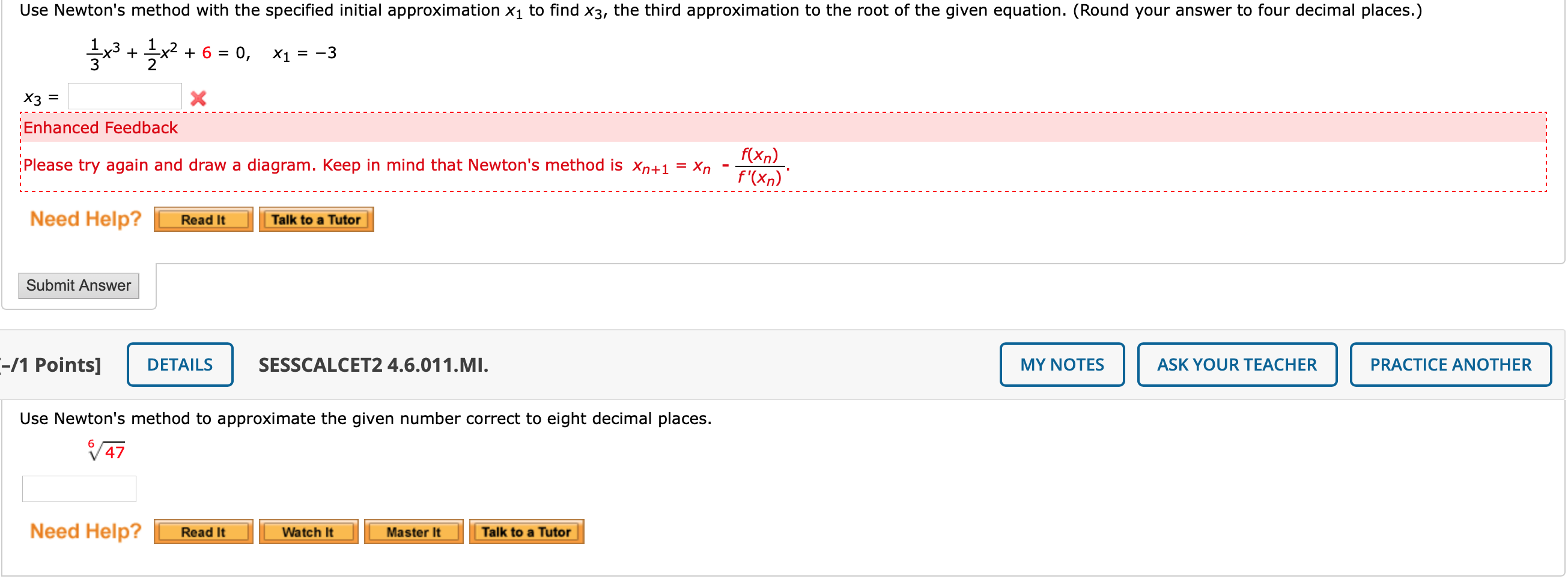Click the sixth-root of 47 answer box
This screenshot has width=1568, height=585.
[x=79, y=488]
